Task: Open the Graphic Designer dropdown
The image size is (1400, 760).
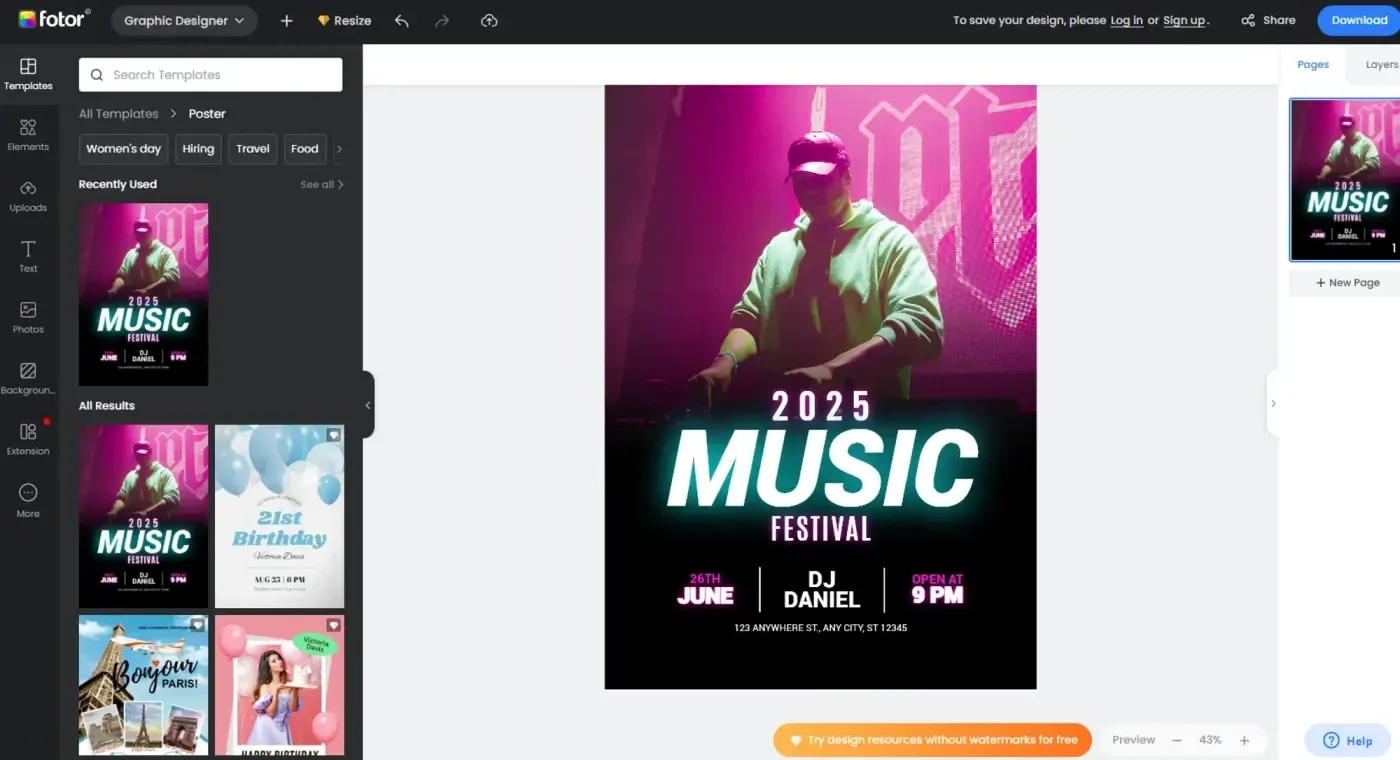Action: click(184, 20)
